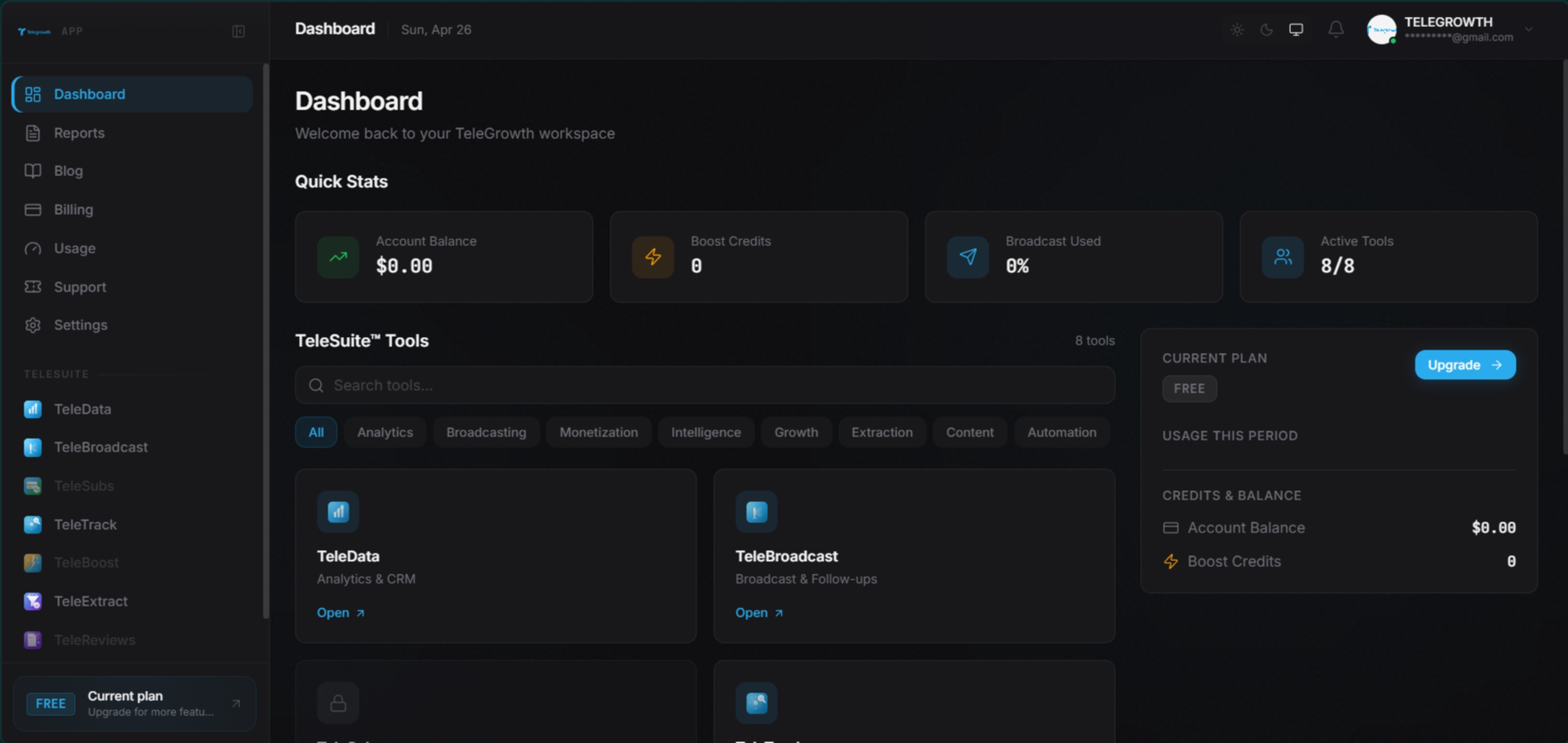Click the magnifier icon in the search box
This screenshot has height=743, width=1568.
(x=316, y=385)
